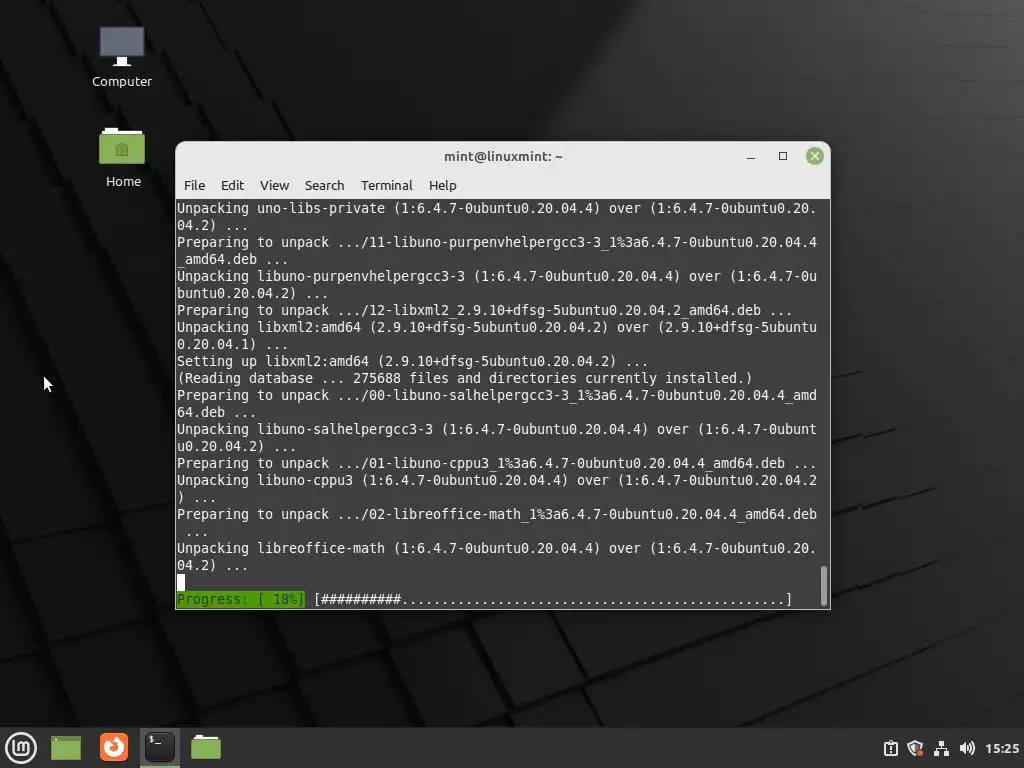Click 'Unpacking libuno-cppu3' line
This screenshot has height=768, width=1024.
pos(496,488)
